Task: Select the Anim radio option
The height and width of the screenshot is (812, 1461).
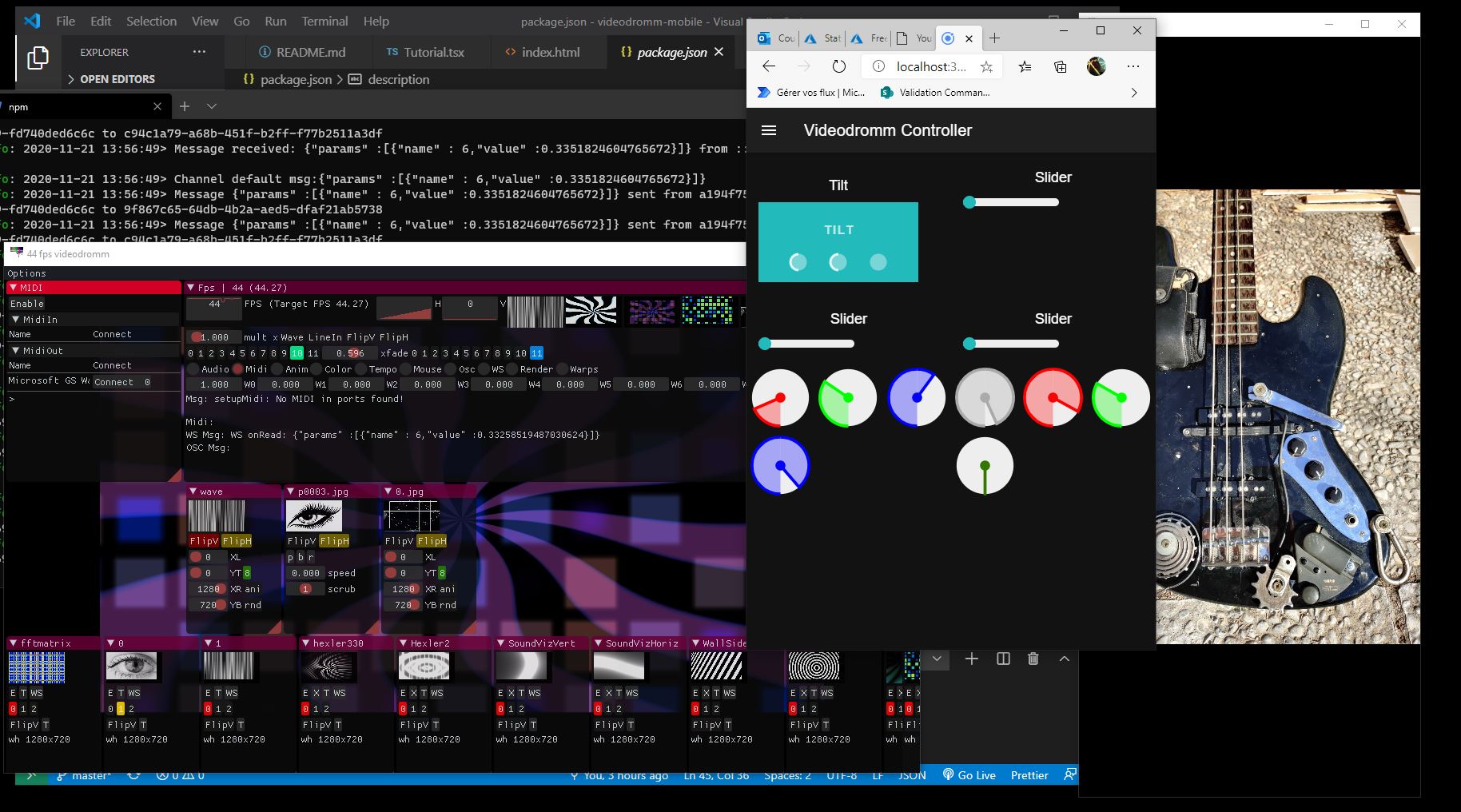Action: click(x=277, y=369)
